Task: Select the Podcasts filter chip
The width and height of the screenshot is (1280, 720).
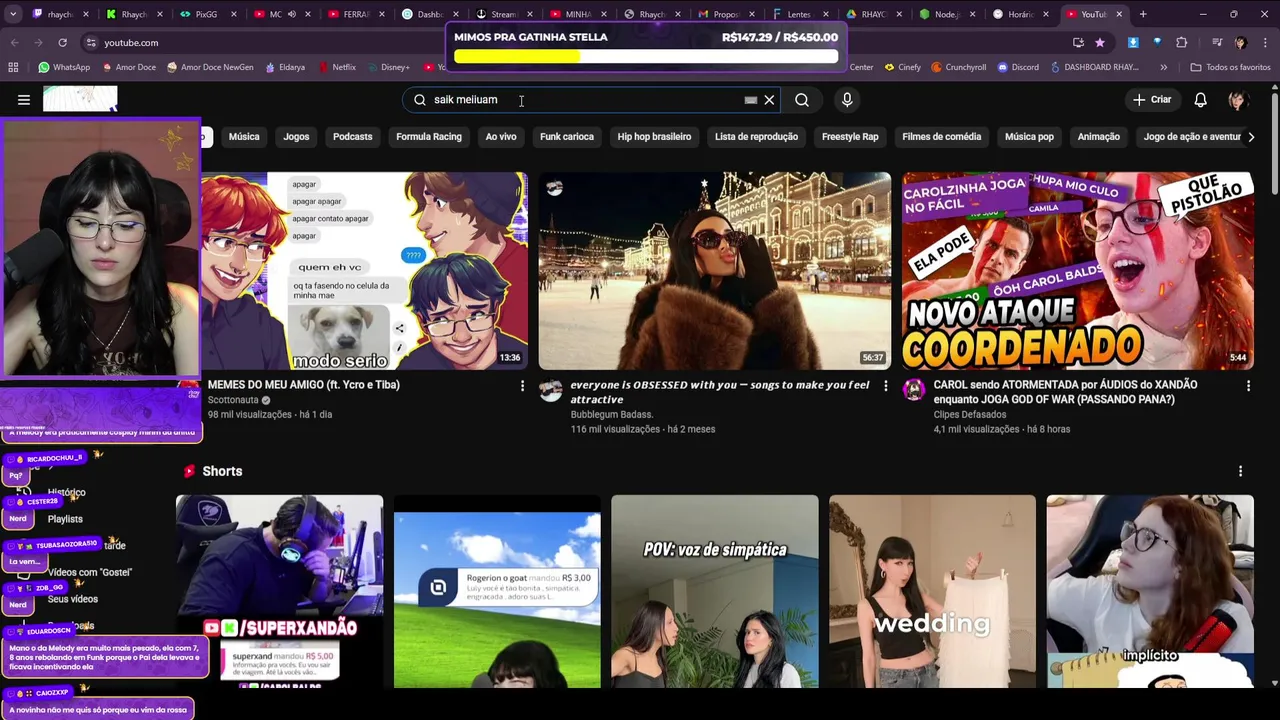Action: coord(352,137)
